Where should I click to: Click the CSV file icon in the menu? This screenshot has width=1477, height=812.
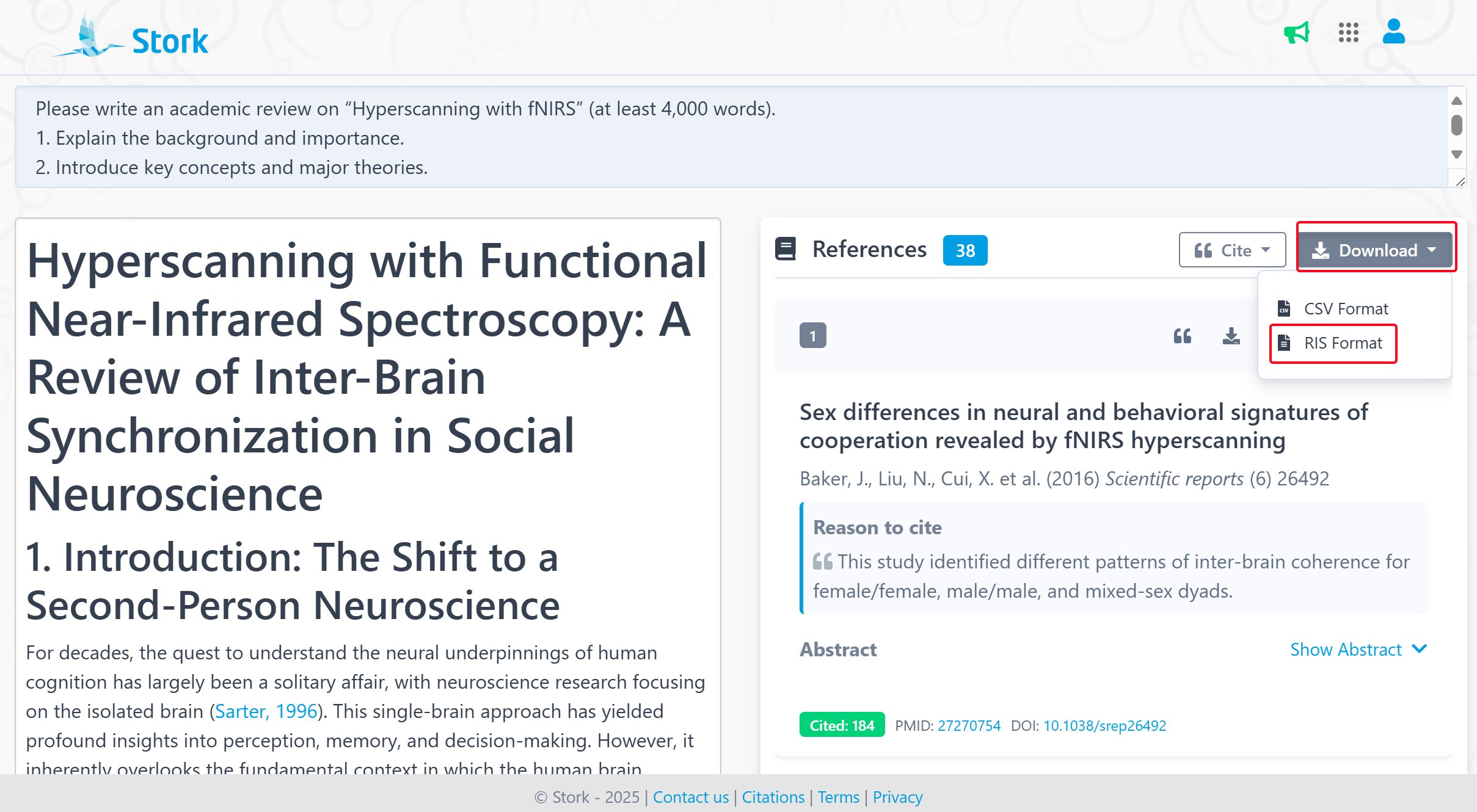[1284, 308]
